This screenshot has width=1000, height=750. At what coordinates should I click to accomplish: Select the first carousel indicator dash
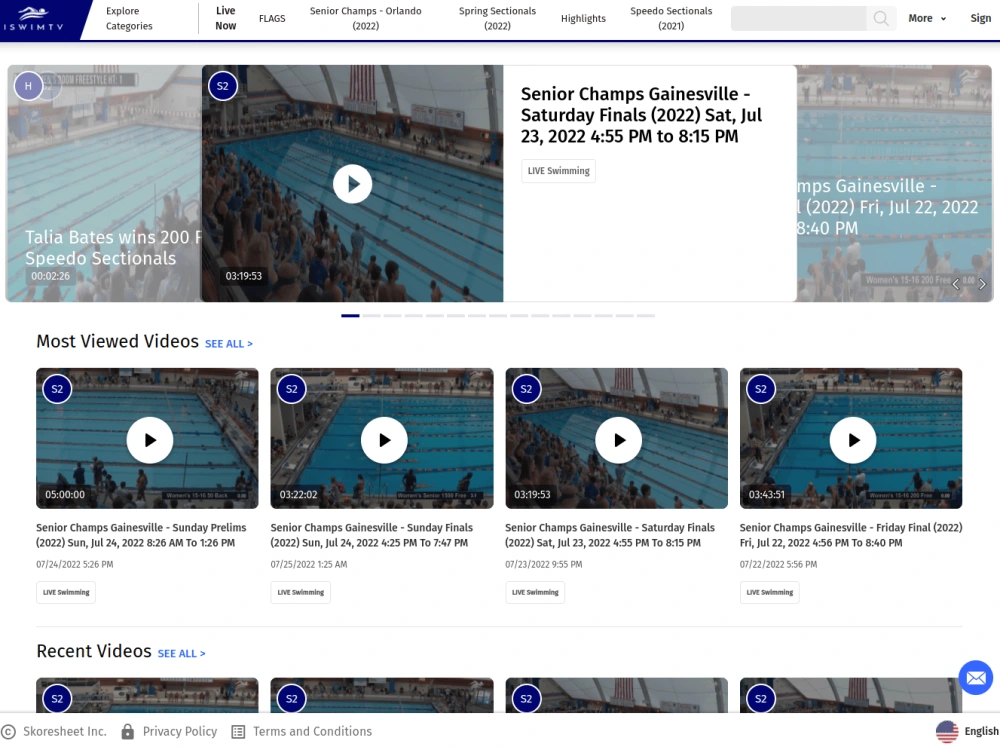click(350, 316)
